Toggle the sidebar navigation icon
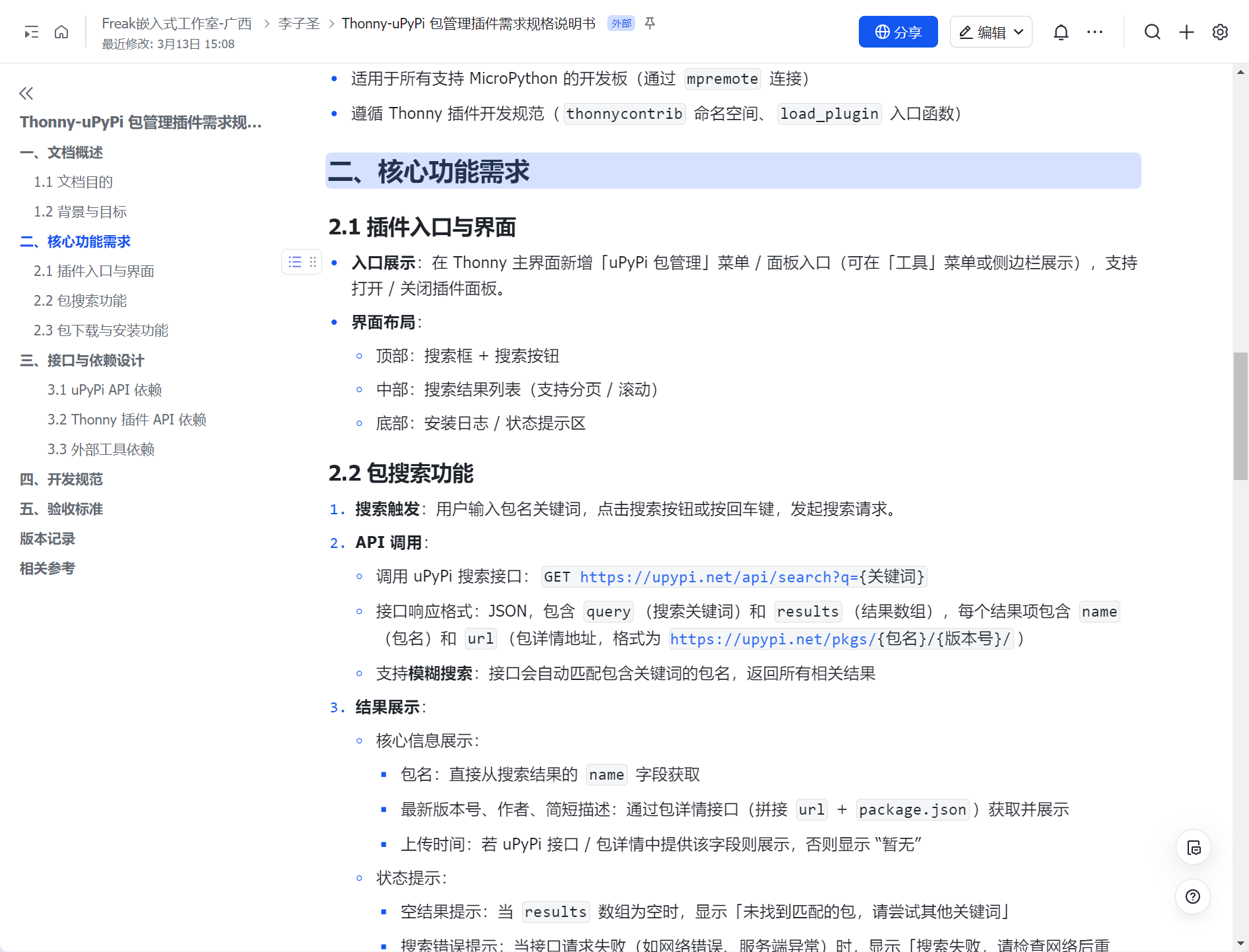The width and height of the screenshot is (1249, 952). 31,32
